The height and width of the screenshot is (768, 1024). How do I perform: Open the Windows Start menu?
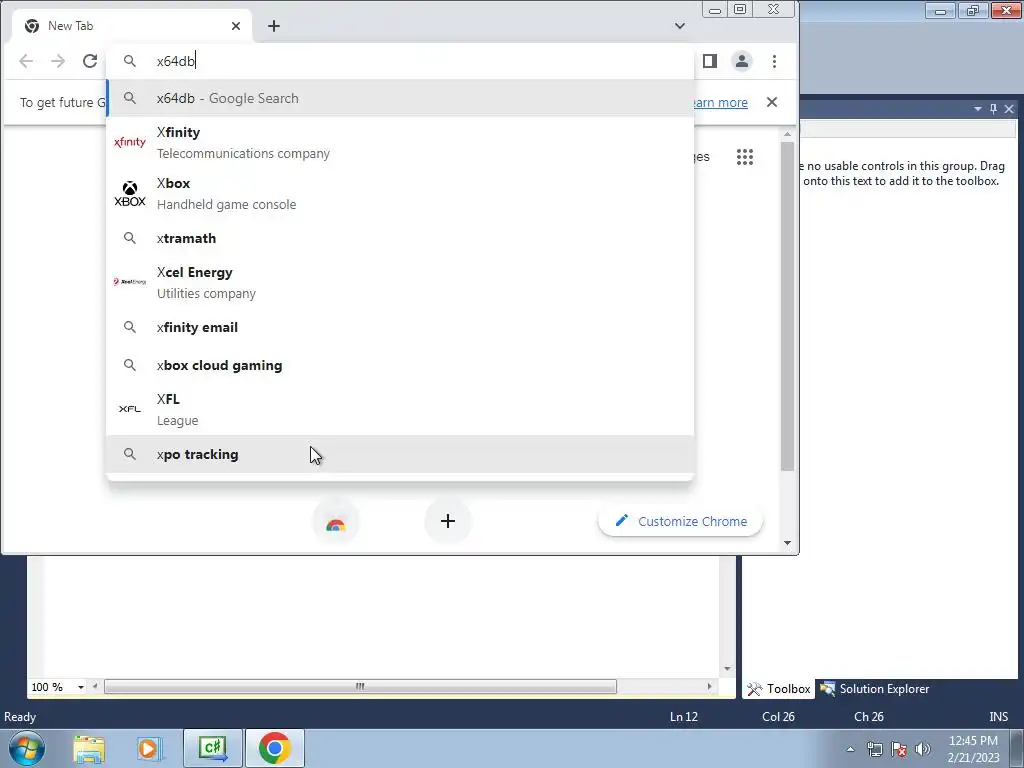pos(27,748)
